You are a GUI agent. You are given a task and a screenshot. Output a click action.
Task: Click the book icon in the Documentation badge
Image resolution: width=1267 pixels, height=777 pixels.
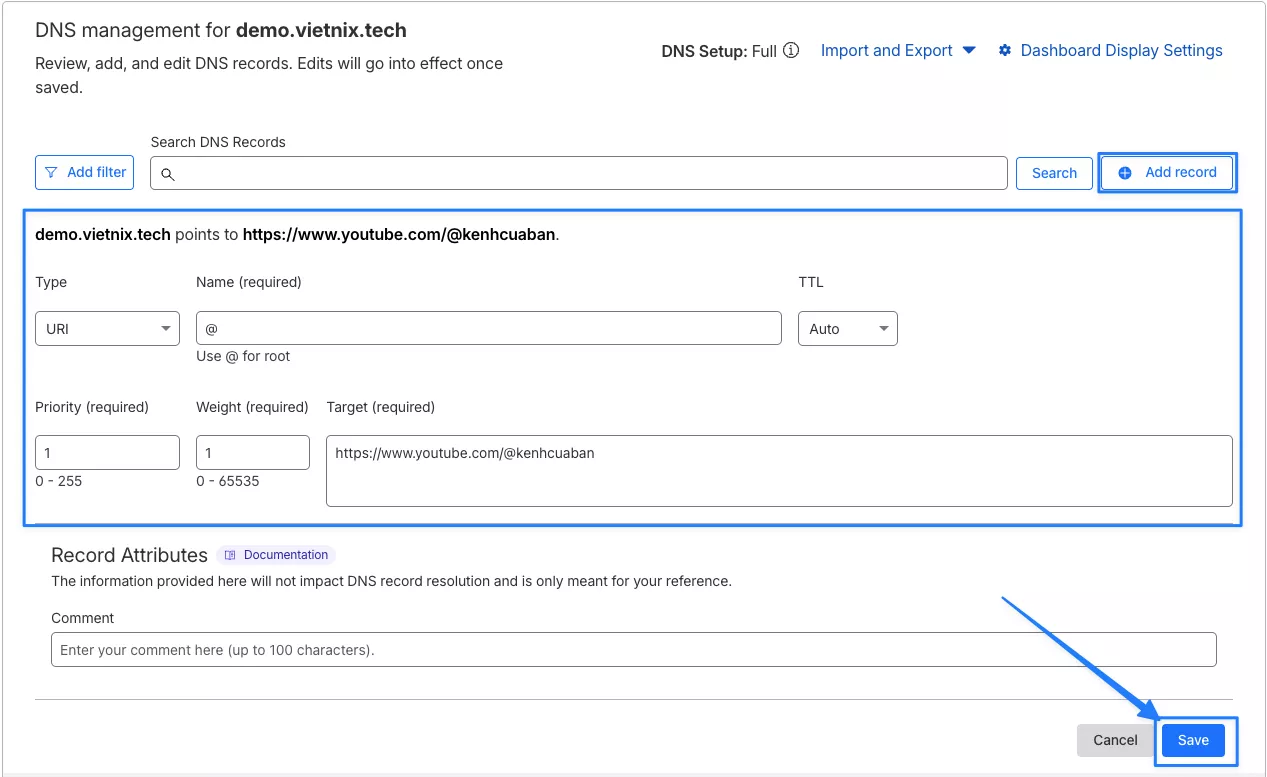(x=230, y=555)
